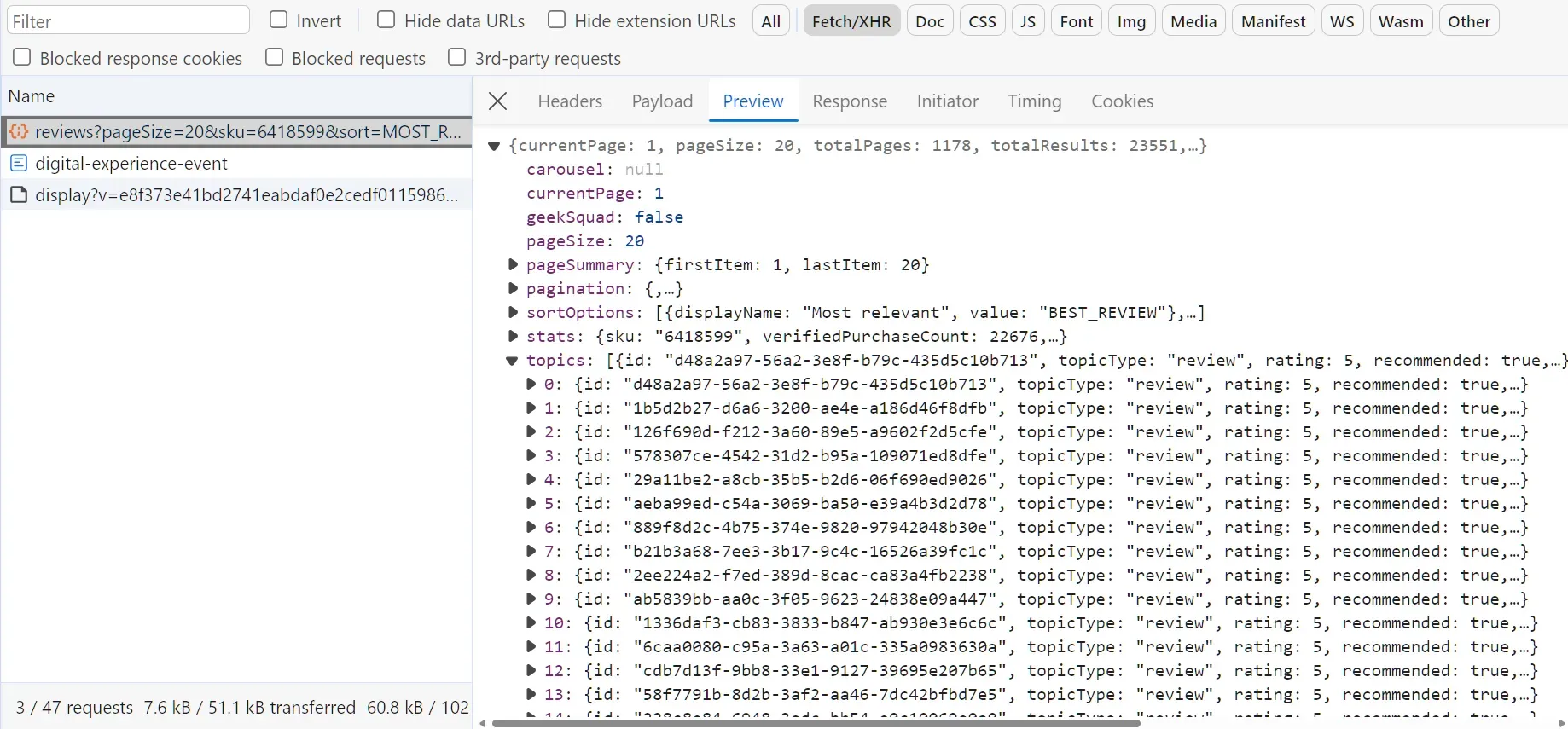
Task: Click the horizontal scrollbar in Preview pane
Action: click(816, 723)
